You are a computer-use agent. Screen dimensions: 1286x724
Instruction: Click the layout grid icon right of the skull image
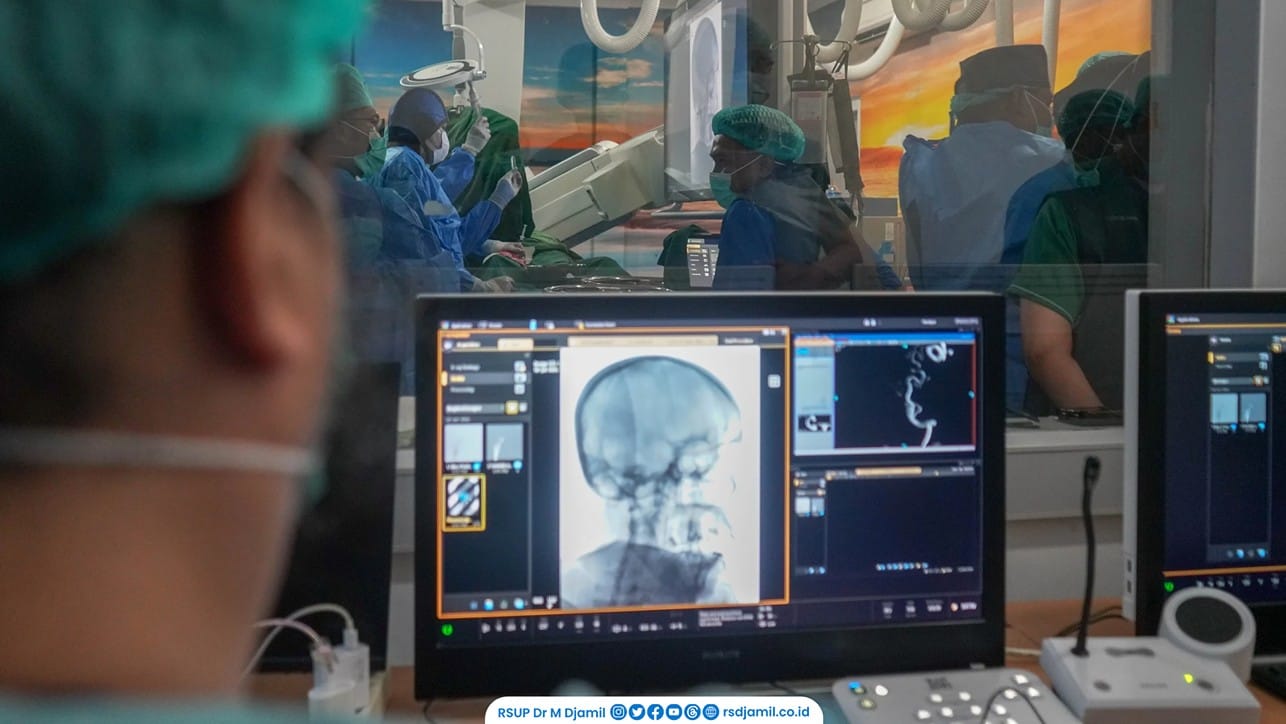point(774,381)
